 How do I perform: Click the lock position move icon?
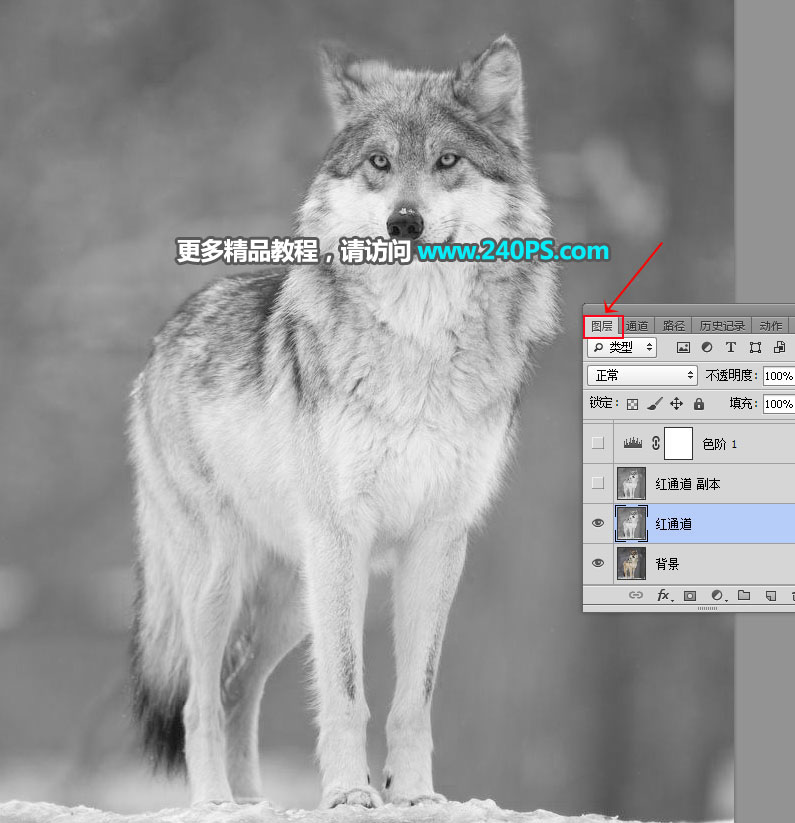(676, 404)
